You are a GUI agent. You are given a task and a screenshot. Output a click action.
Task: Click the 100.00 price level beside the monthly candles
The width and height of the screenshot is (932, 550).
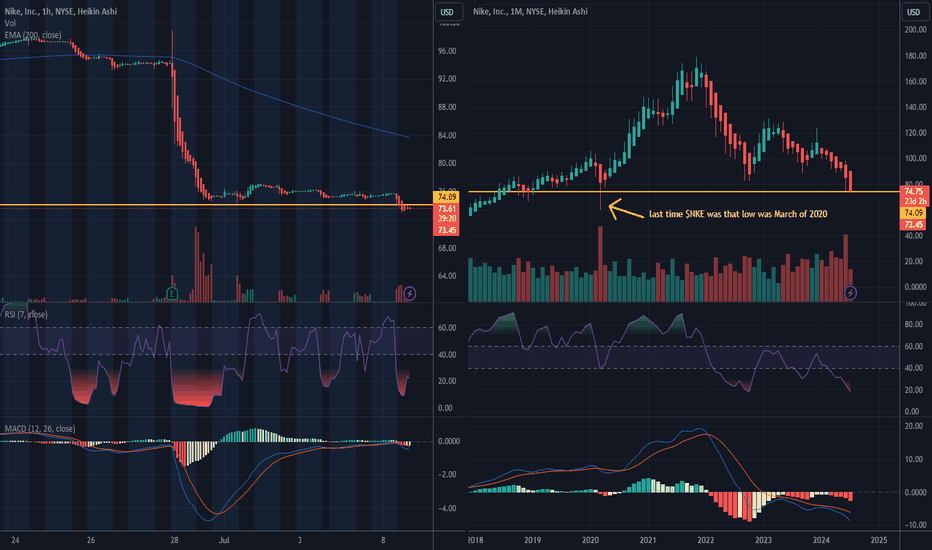tap(915, 158)
